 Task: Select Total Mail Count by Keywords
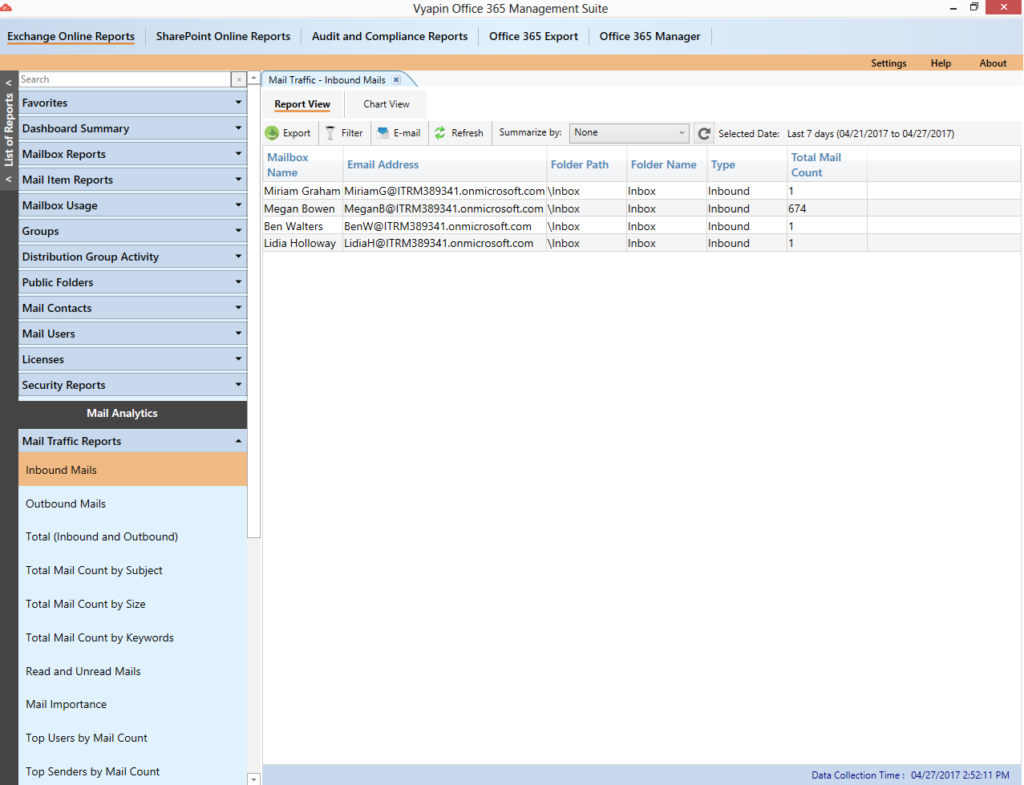pos(133,637)
